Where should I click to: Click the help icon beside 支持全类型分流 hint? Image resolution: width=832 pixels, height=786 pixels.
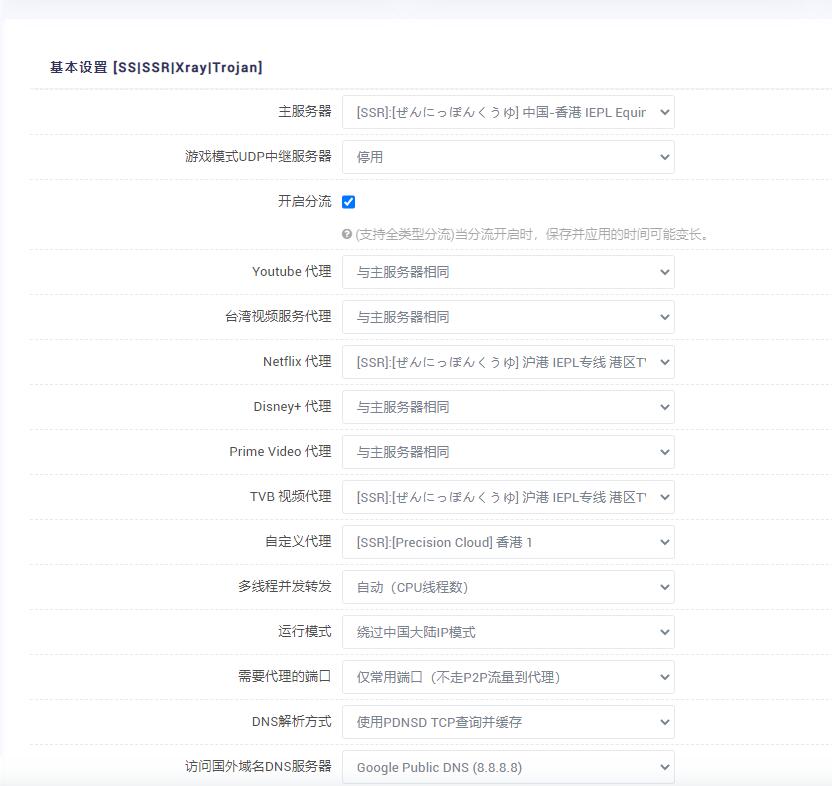point(346,234)
